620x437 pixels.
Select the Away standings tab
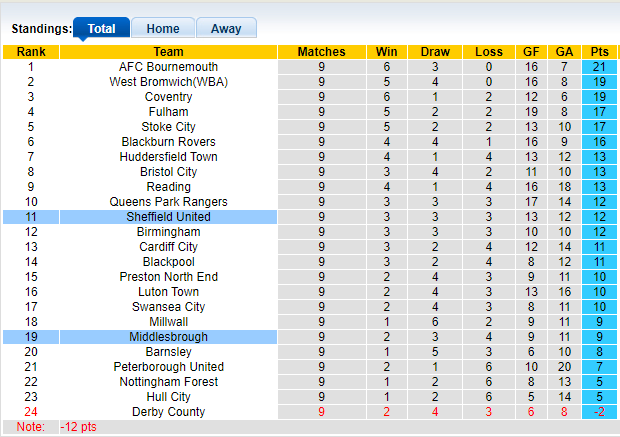coord(226,29)
